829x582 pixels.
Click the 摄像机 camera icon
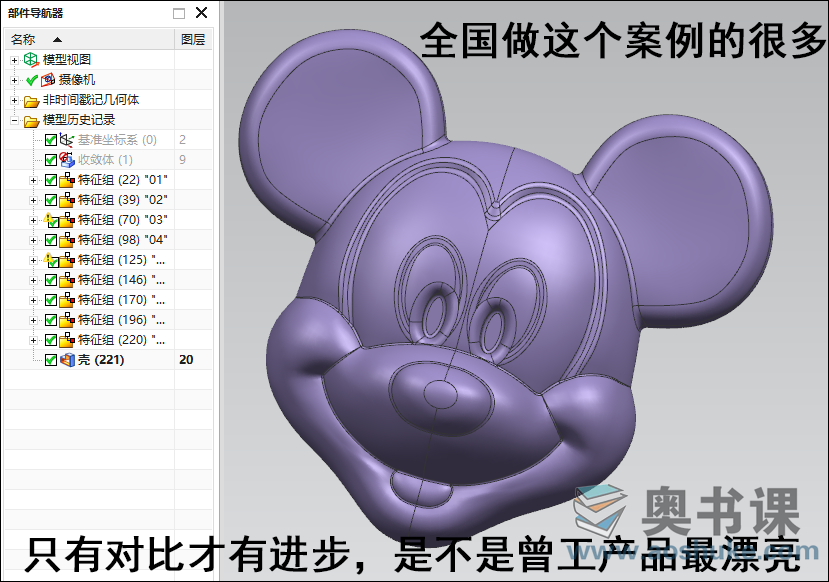[48, 80]
